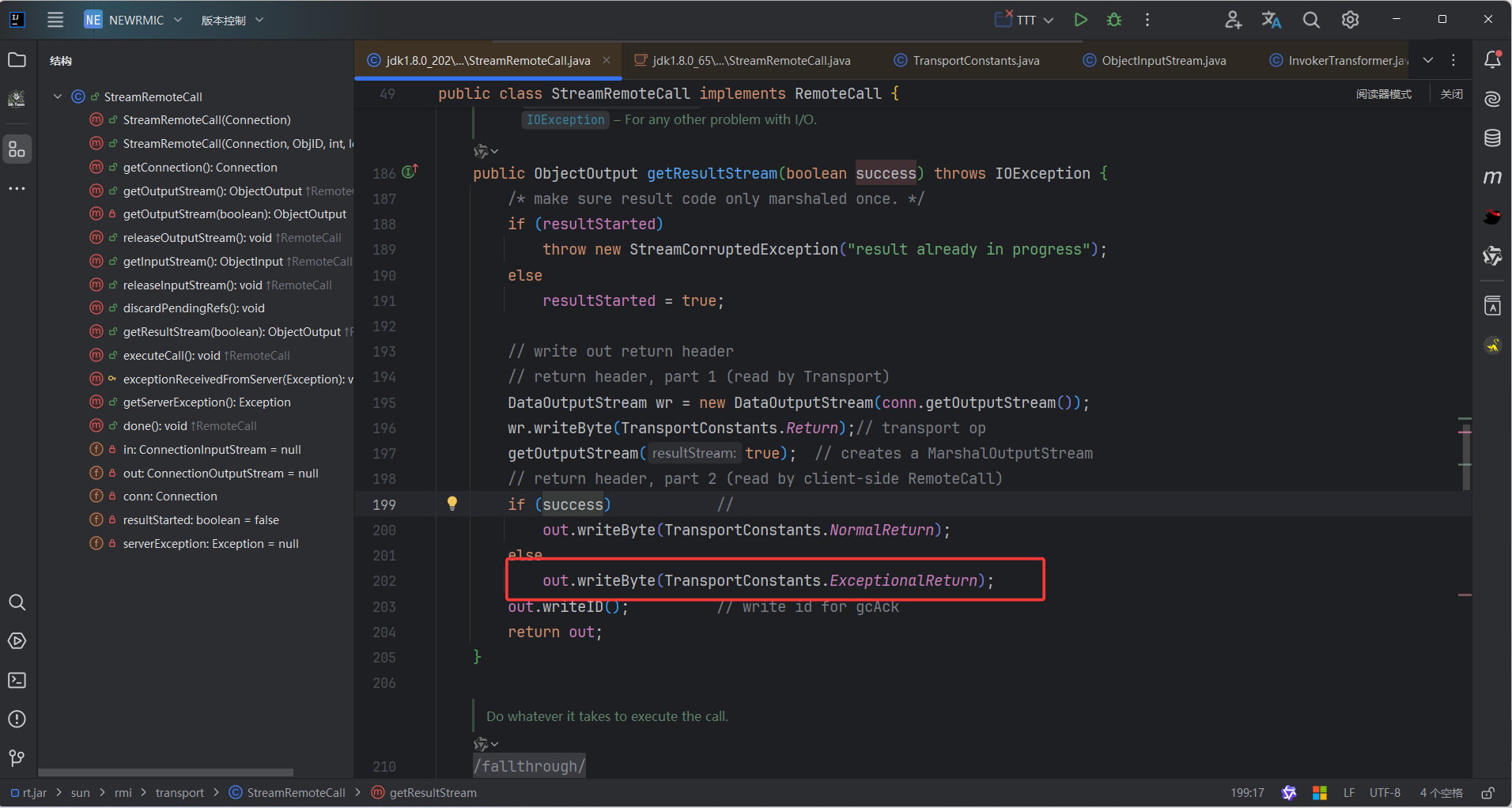Click the translate icon in toolbar
The width and height of the screenshot is (1512, 808).
tap(1272, 20)
